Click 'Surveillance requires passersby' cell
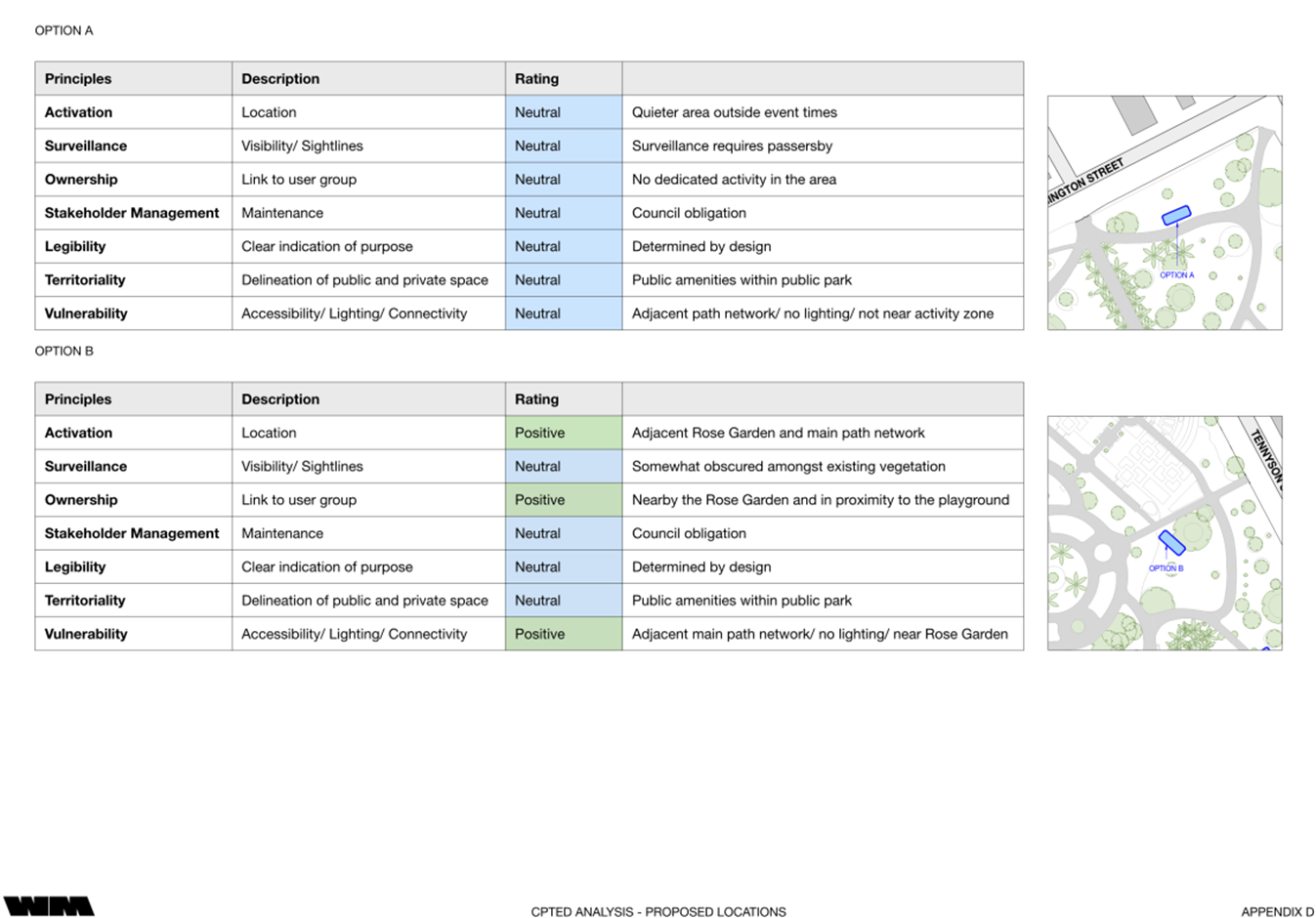This screenshot has width=1316, height=918. click(732, 146)
